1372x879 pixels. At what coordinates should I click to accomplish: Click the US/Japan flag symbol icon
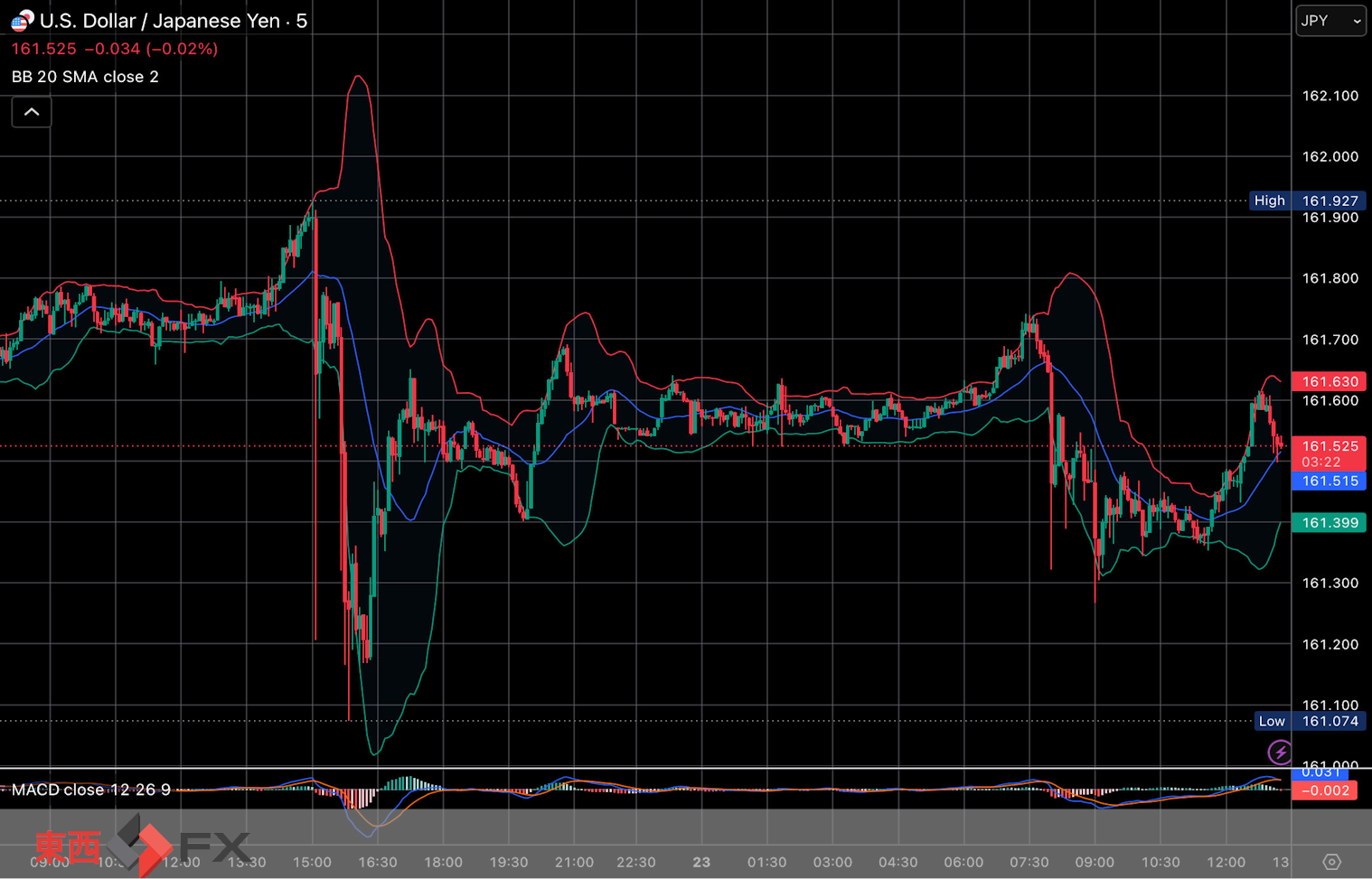pos(23,21)
